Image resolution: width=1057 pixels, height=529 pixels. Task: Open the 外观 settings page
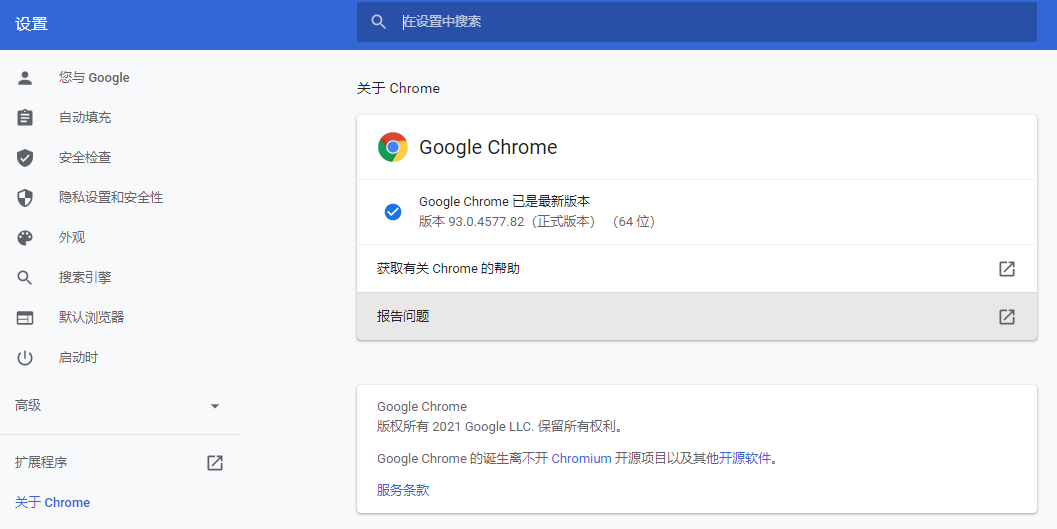[x=72, y=238]
